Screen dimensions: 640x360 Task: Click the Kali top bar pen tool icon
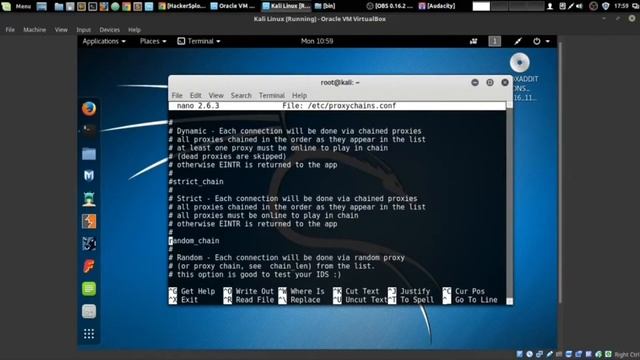(x=518, y=41)
